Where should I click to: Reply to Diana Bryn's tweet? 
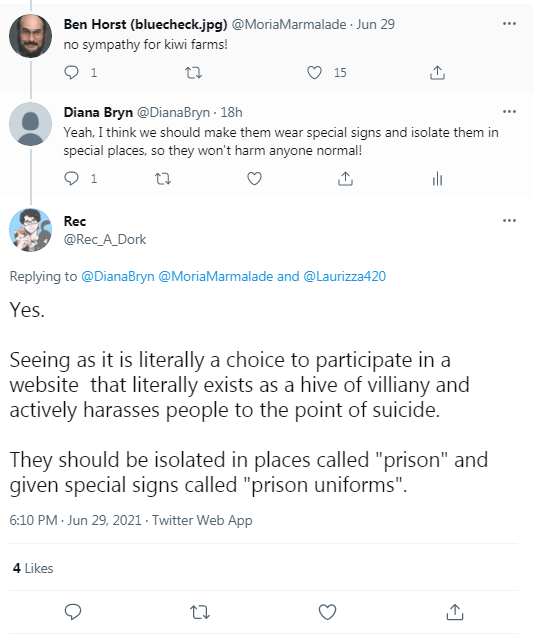coord(72,178)
